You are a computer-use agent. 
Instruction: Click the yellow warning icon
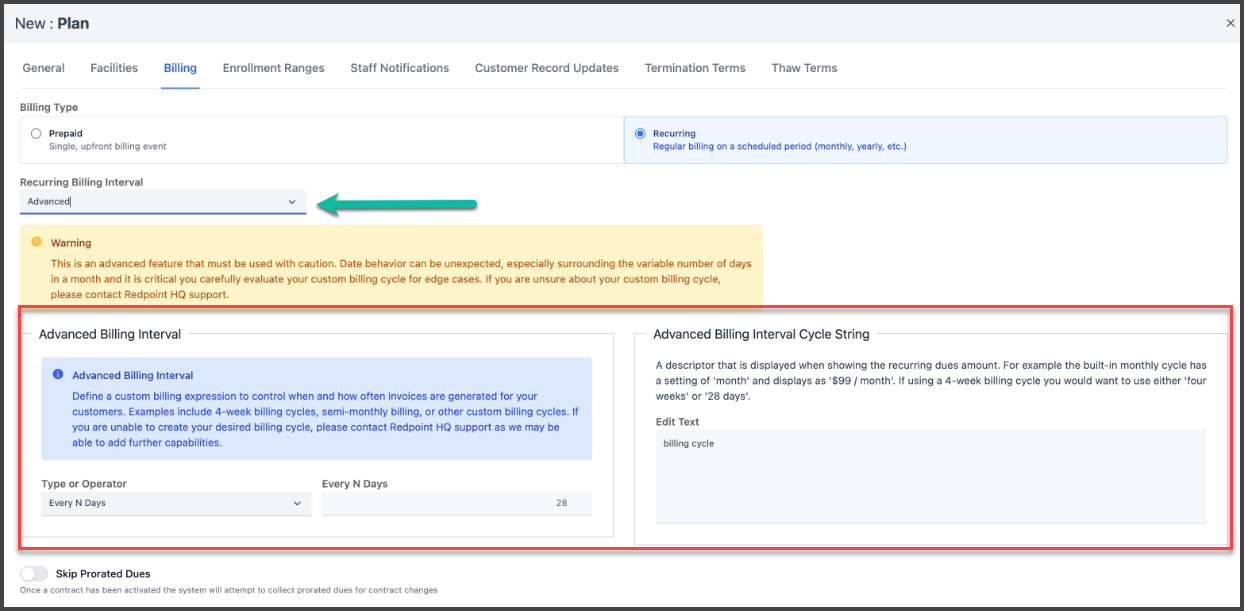37,242
